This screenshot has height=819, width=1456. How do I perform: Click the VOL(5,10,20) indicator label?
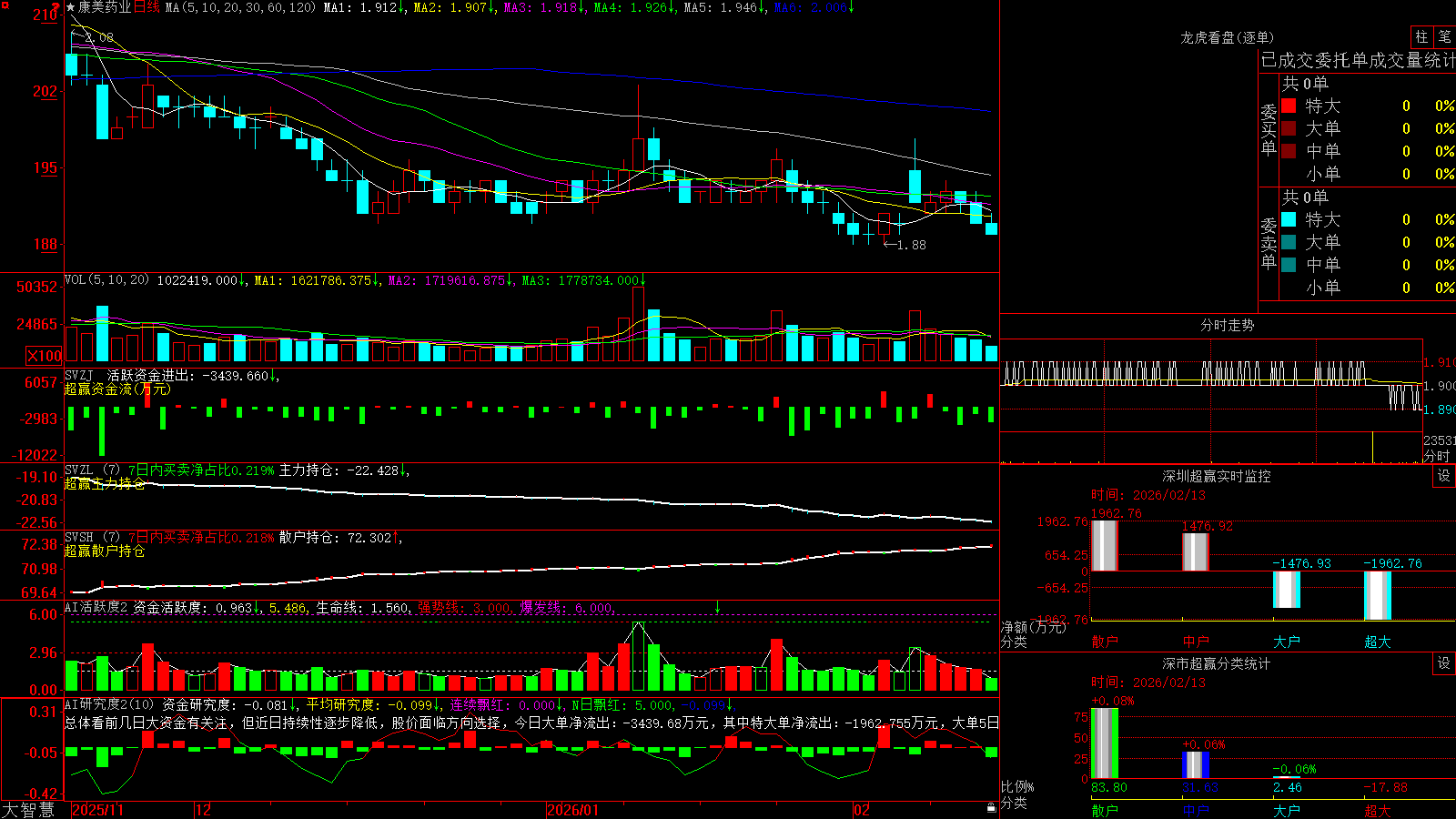click(x=106, y=280)
